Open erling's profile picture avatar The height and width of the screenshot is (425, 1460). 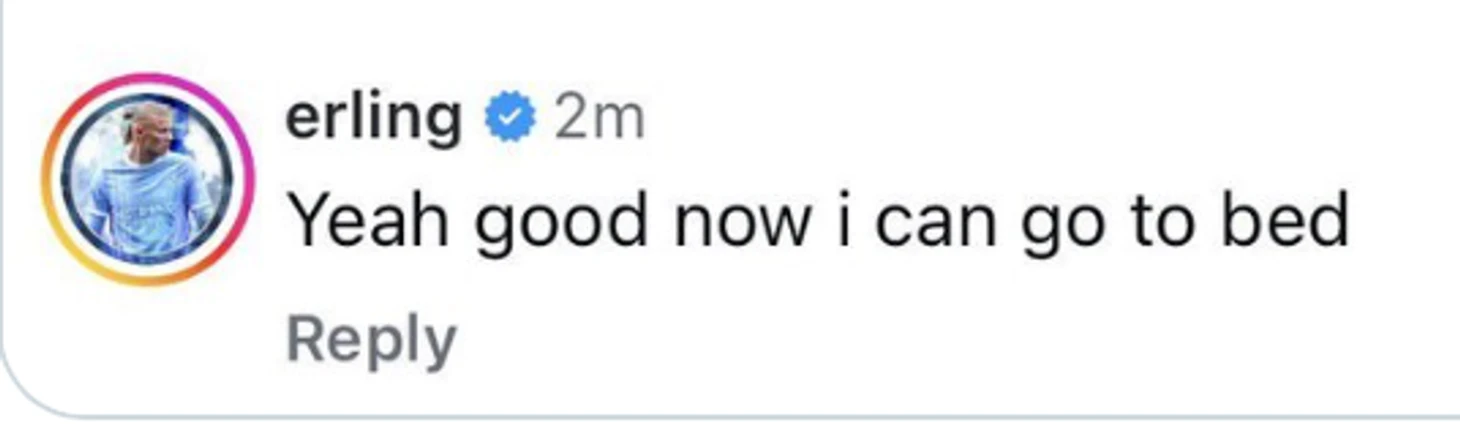pos(147,180)
